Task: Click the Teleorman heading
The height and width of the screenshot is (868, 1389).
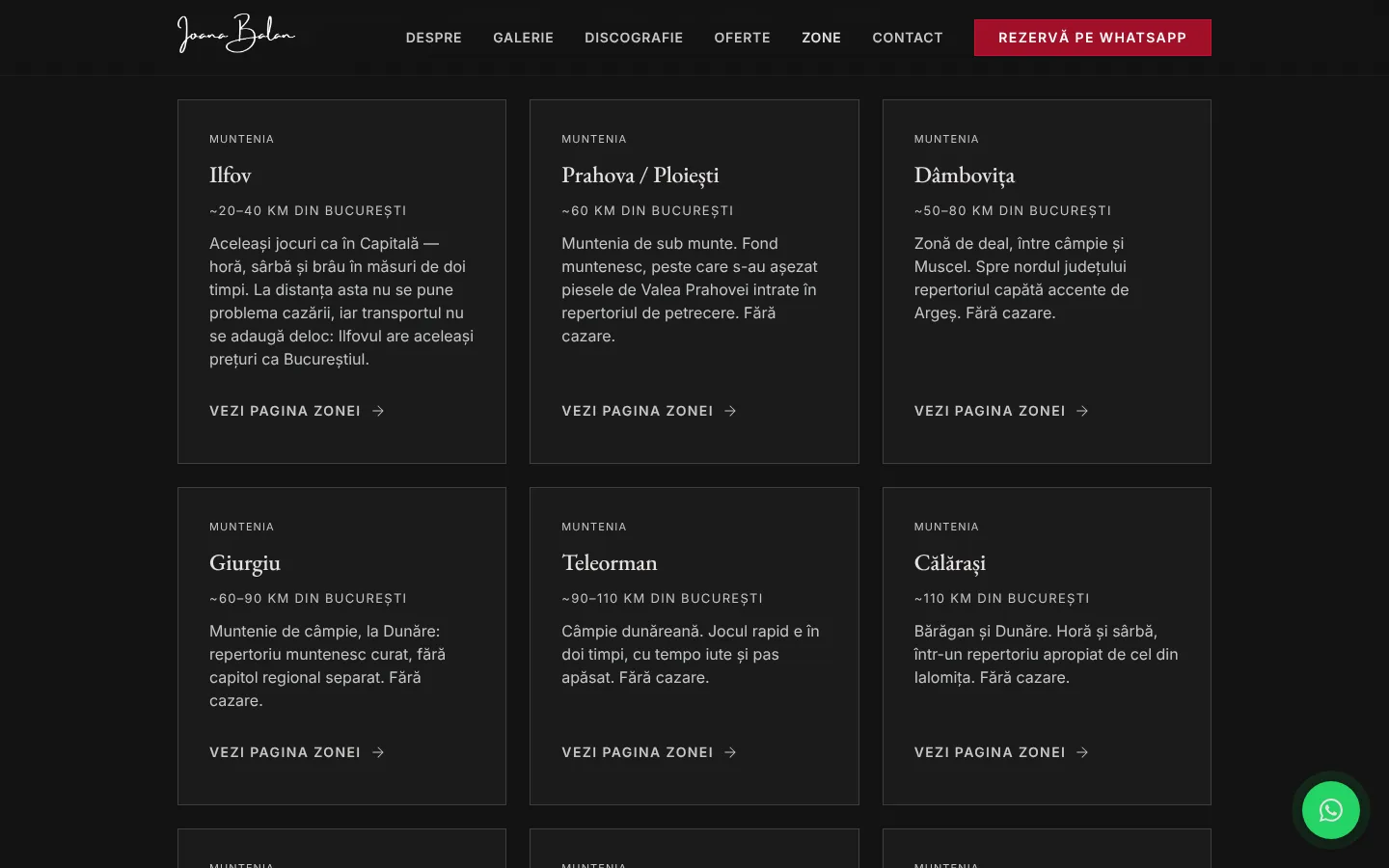Action: click(x=610, y=563)
